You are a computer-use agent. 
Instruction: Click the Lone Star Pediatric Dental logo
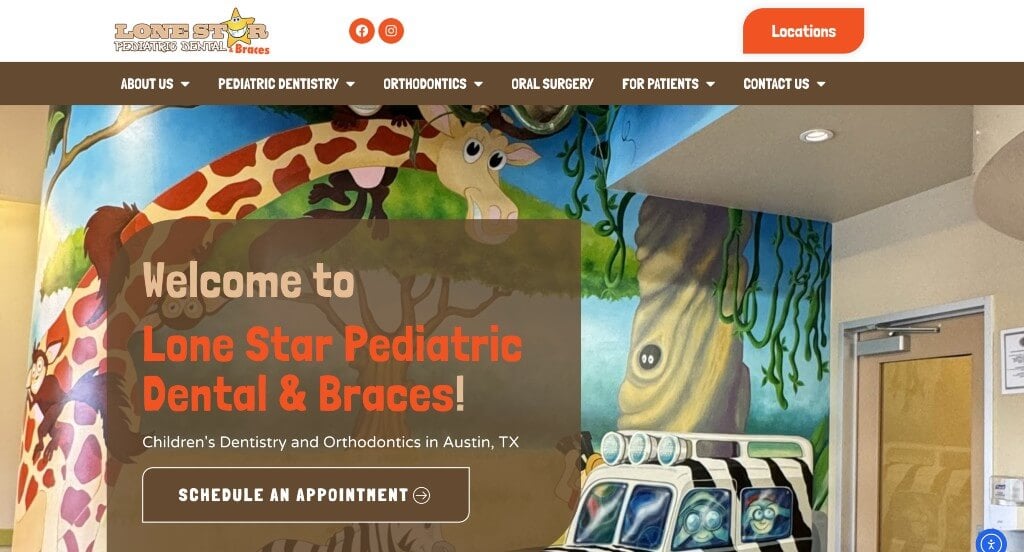pos(192,31)
